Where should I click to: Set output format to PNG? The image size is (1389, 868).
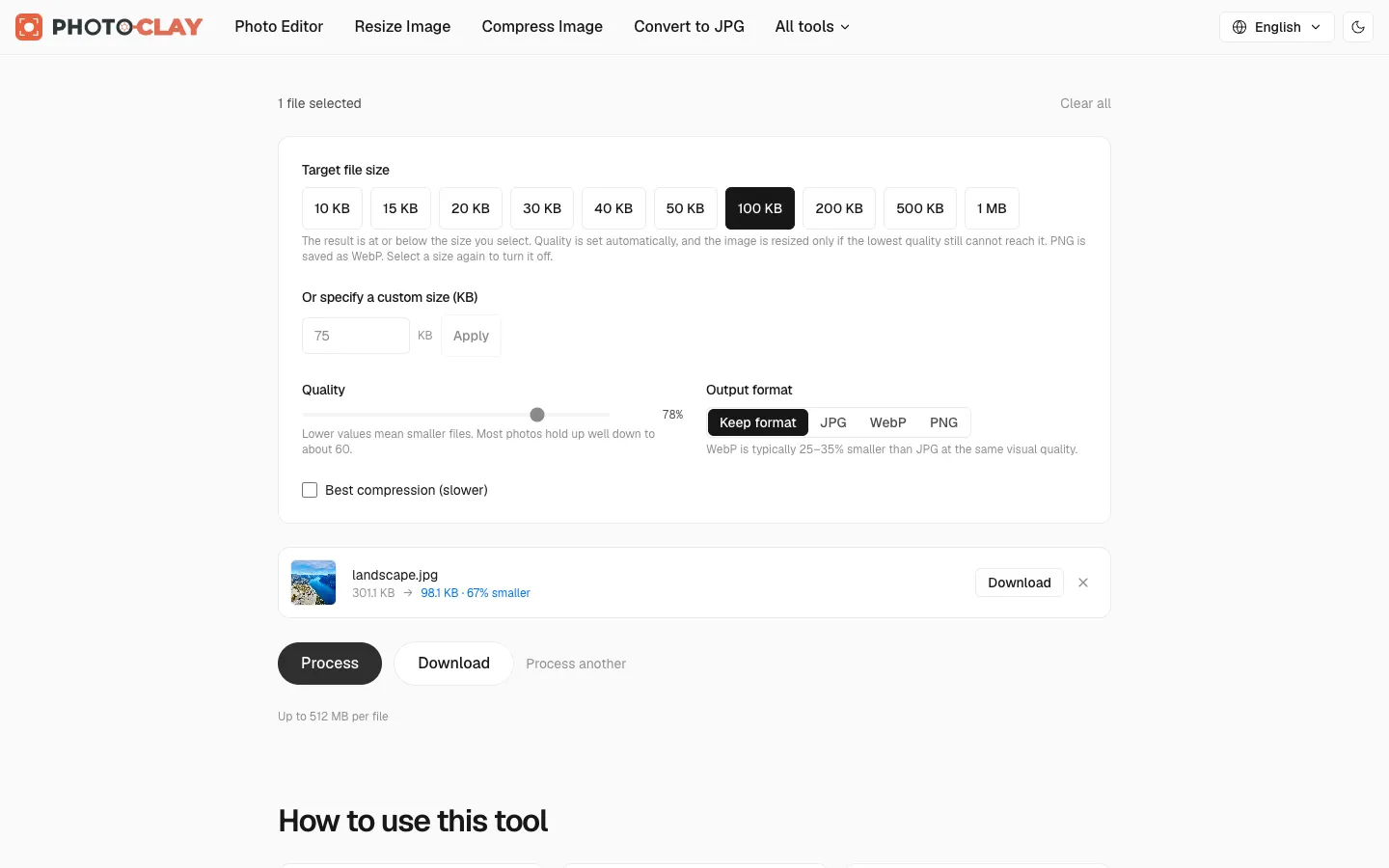pos(943,422)
